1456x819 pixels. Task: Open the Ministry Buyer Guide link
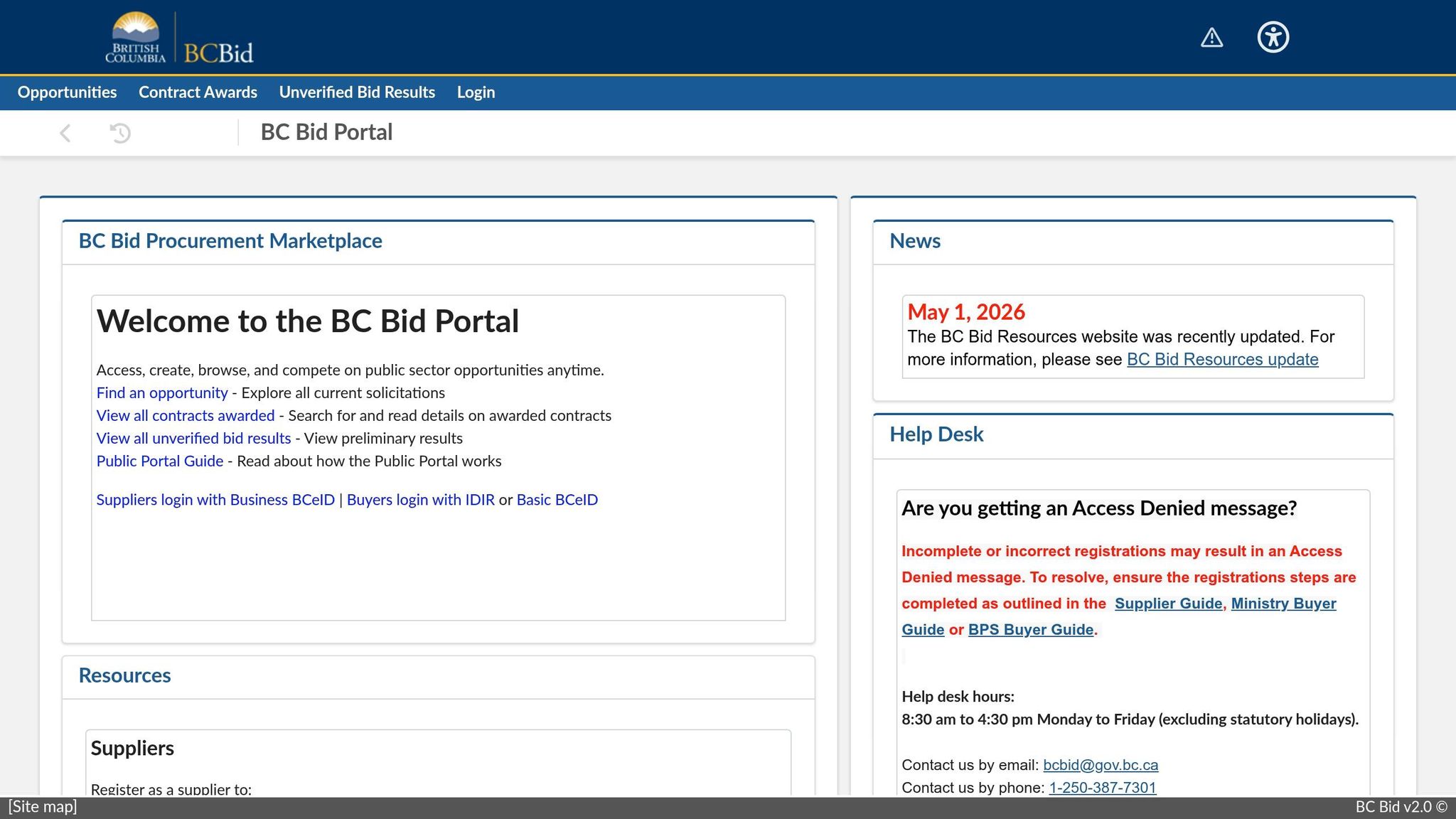click(x=1119, y=616)
